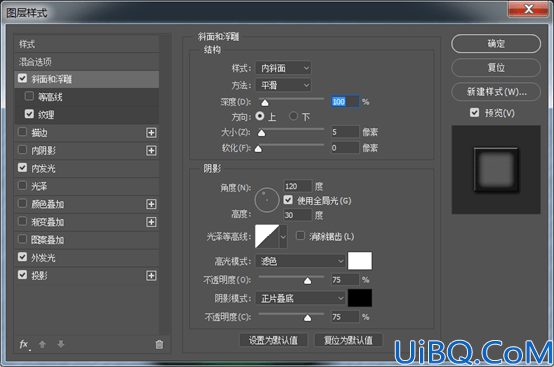Click the 不透明度(O) value field 75

[345, 280]
